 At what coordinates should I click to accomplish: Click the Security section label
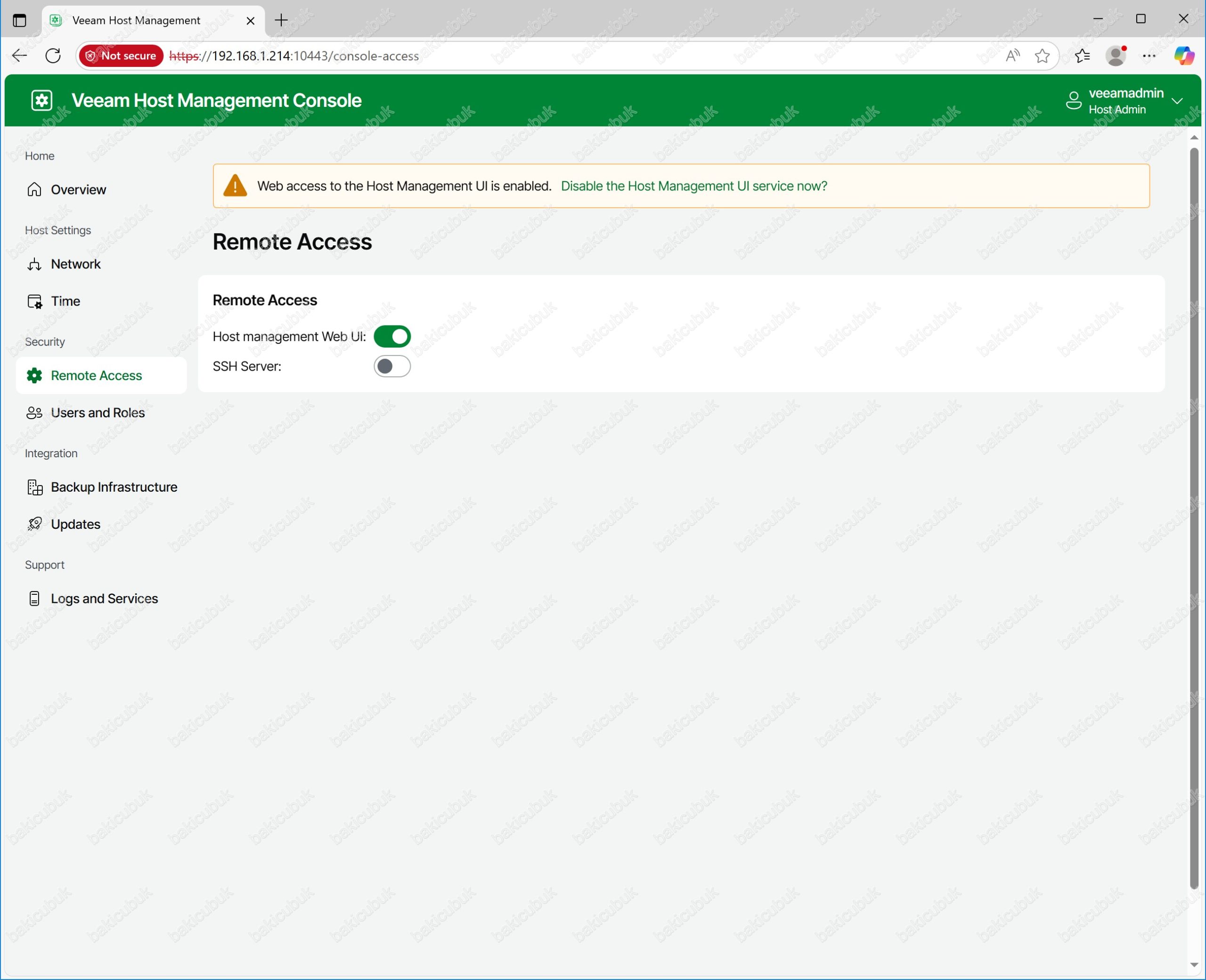(x=45, y=341)
